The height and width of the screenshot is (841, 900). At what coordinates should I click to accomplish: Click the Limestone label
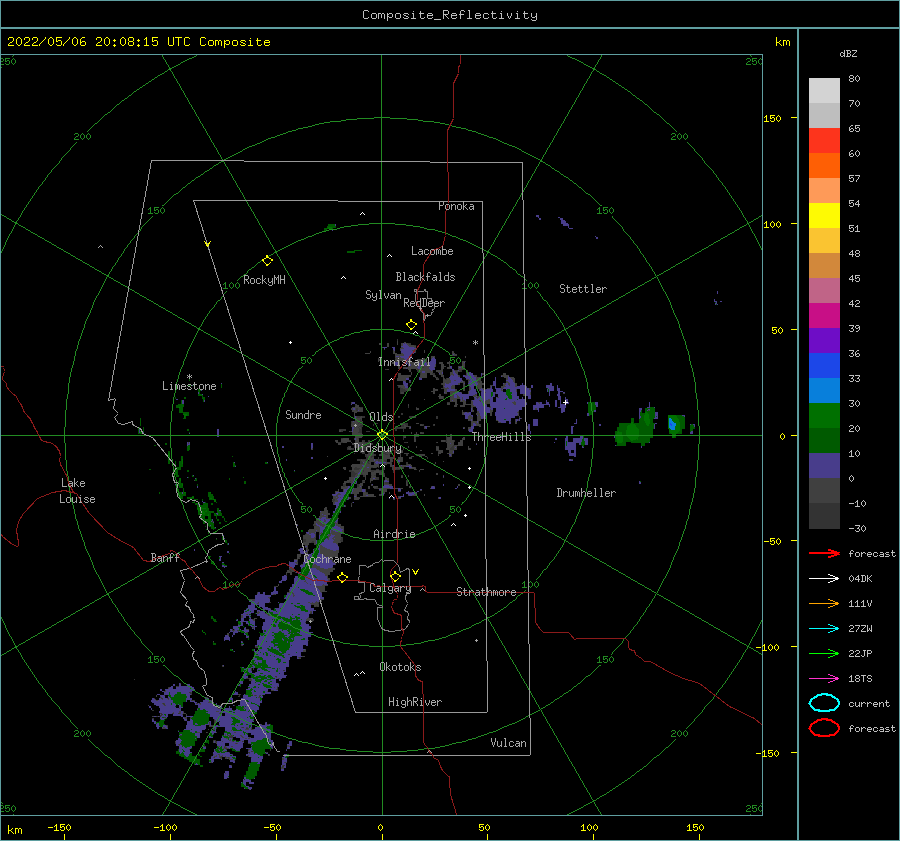click(189, 386)
